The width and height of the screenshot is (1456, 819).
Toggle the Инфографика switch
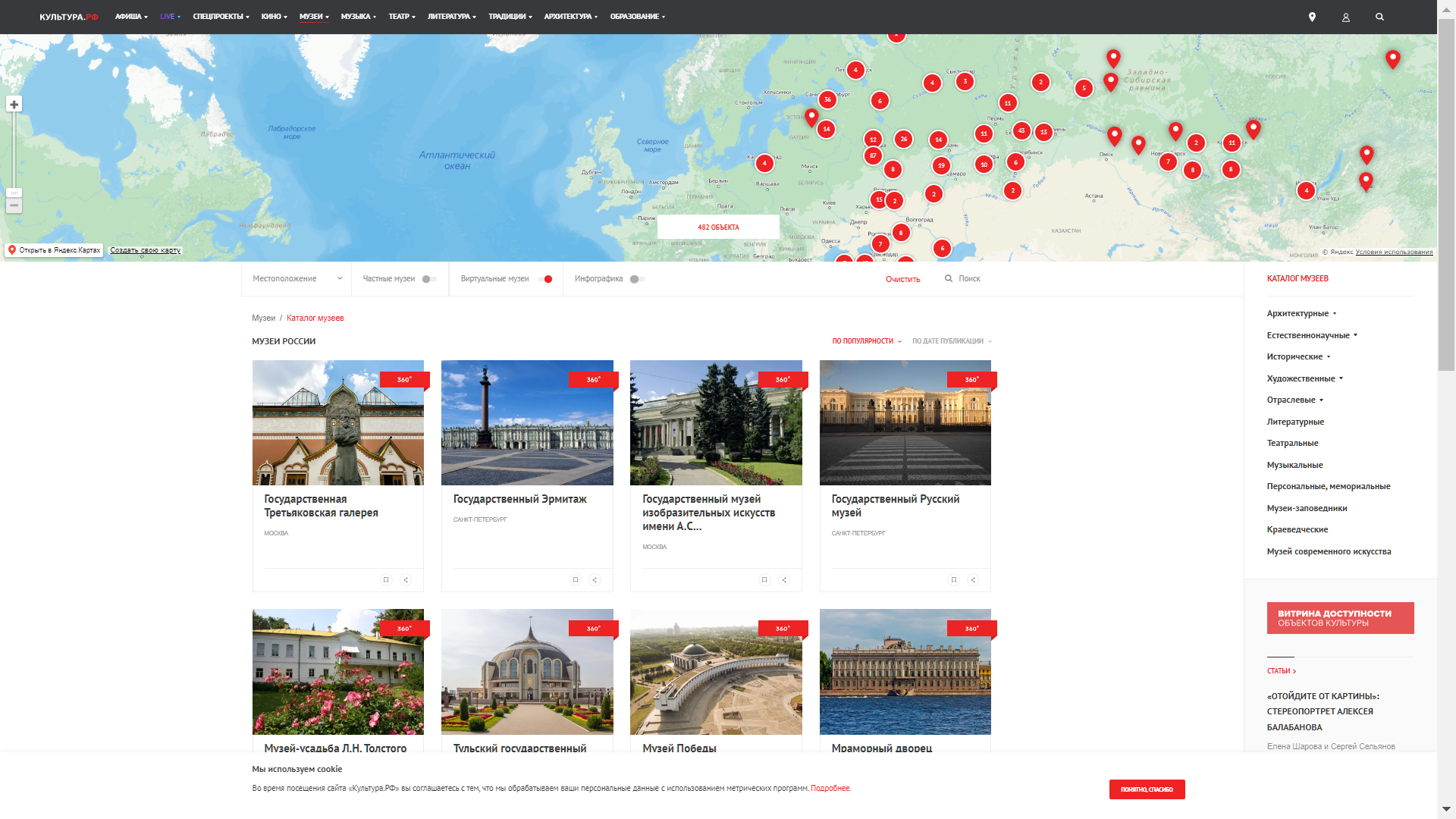click(638, 279)
